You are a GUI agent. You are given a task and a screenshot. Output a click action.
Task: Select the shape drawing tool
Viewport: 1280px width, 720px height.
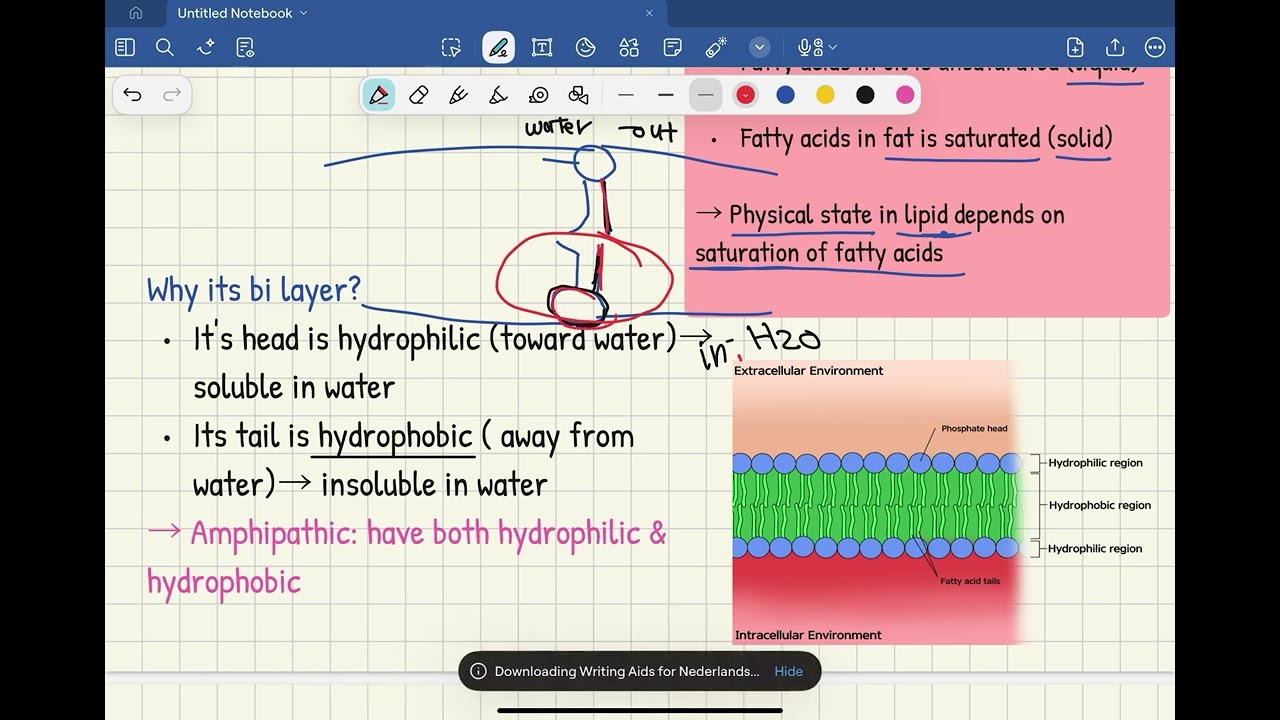pyautogui.click(x=579, y=95)
